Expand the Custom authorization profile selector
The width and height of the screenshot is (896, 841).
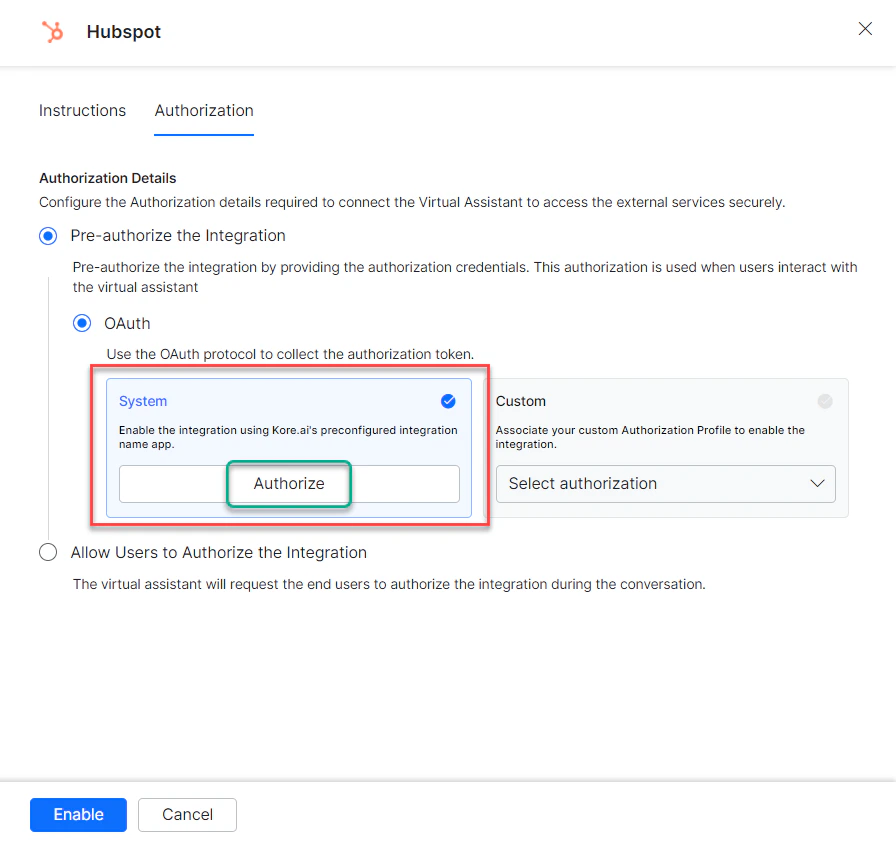pyautogui.click(x=666, y=484)
